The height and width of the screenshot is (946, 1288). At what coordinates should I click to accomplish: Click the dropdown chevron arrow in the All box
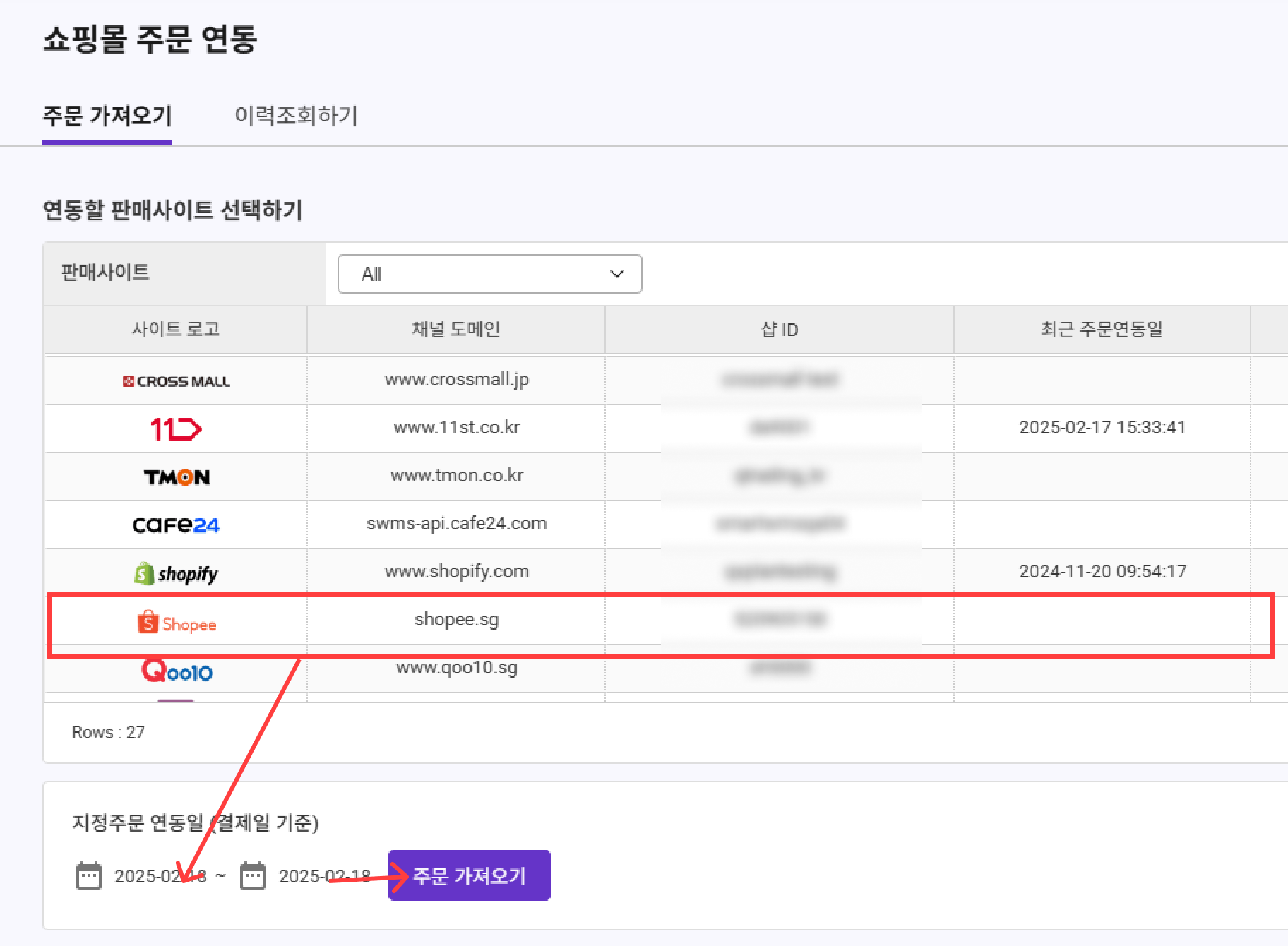617,274
